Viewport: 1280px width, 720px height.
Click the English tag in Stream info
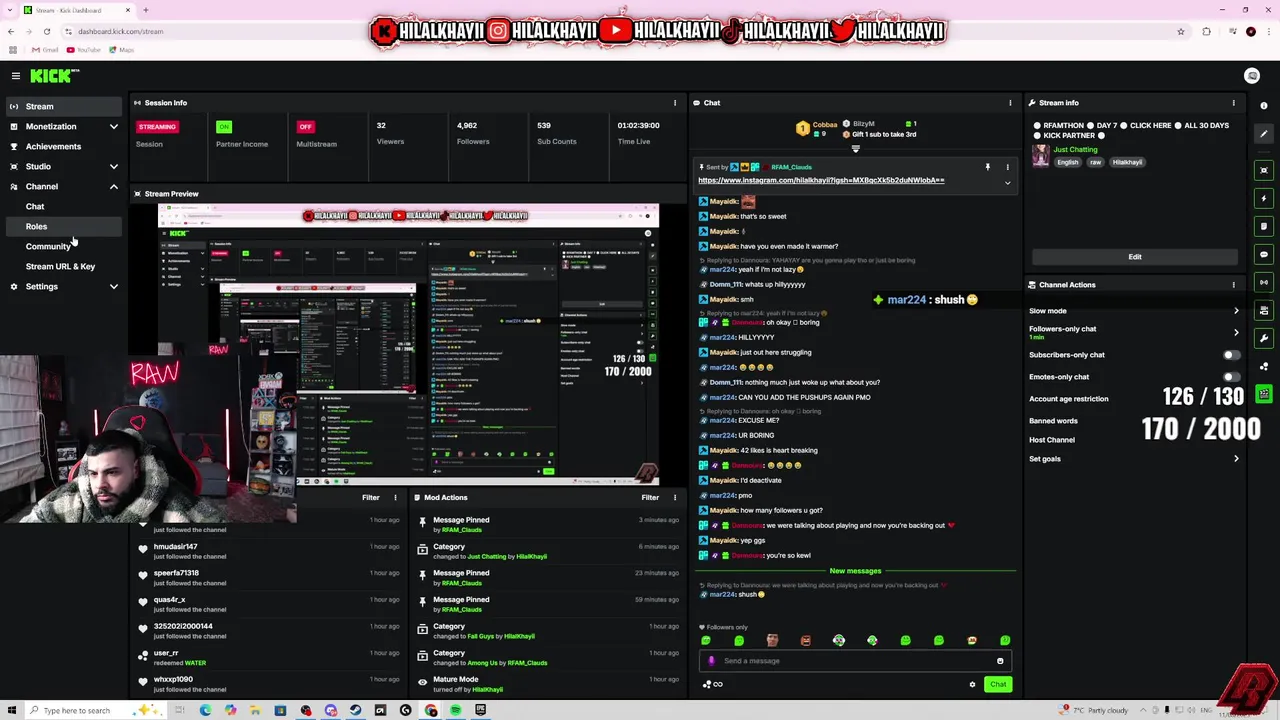[x=1068, y=162]
